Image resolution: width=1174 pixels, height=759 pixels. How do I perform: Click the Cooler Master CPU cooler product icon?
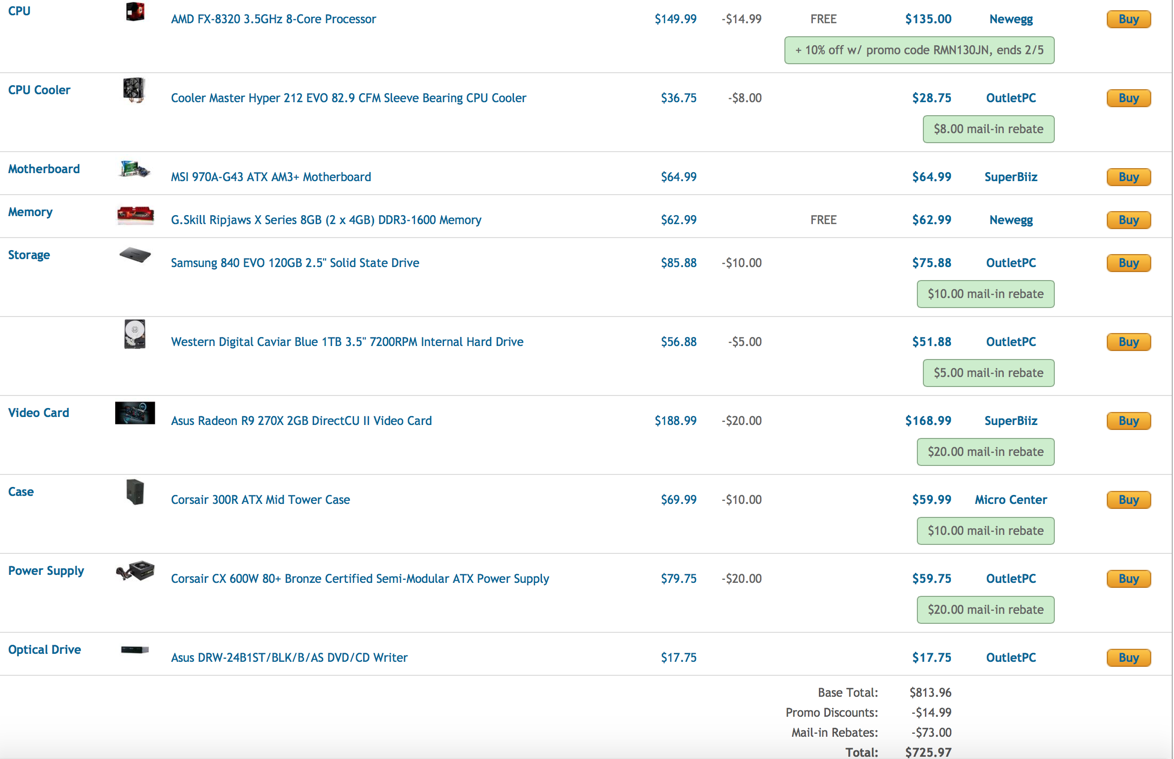[134, 90]
